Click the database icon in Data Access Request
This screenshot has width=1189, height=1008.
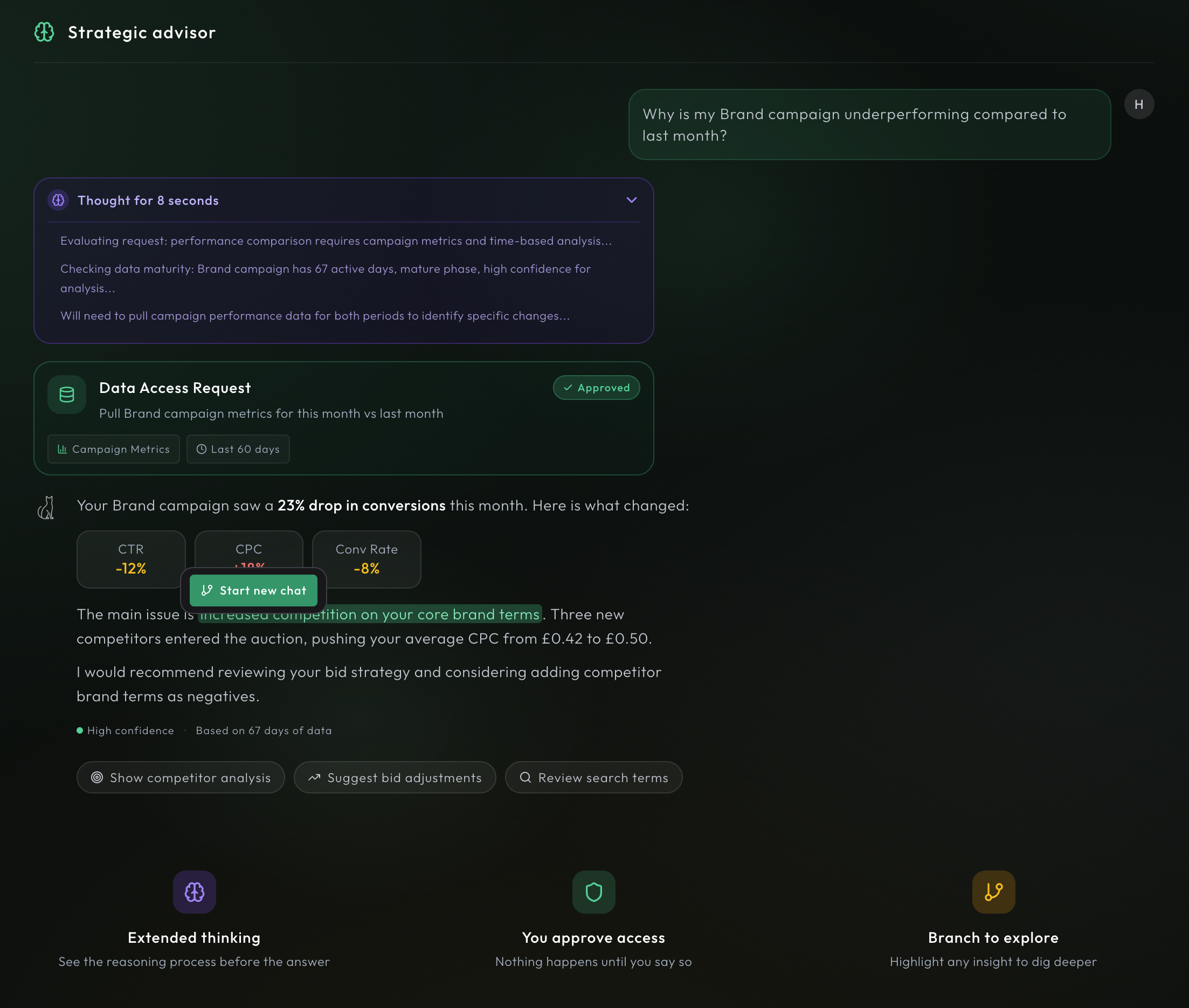tap(67, 394)
